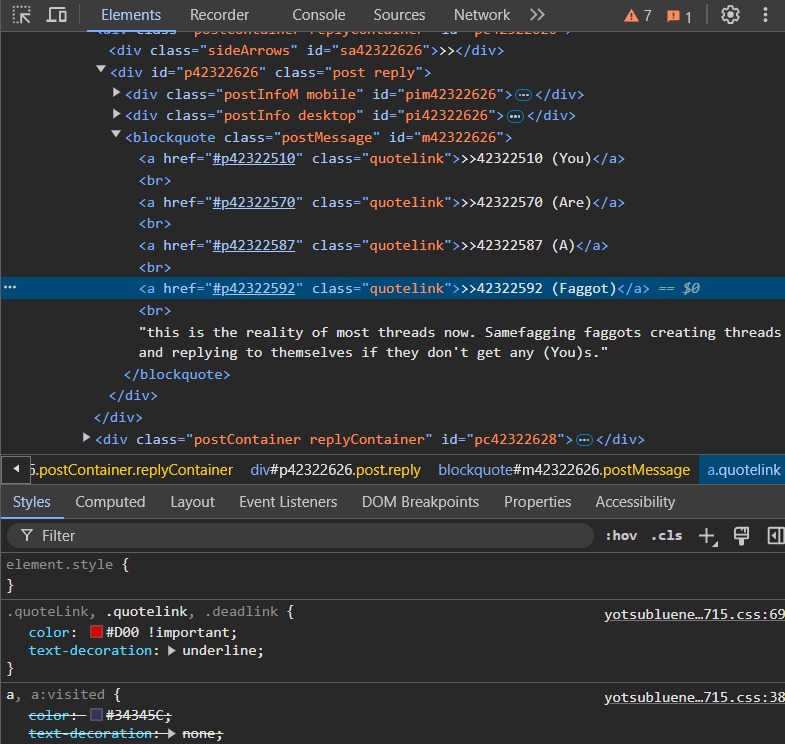Expand the text-decoration none shorthand triangle

click(171, 733)
